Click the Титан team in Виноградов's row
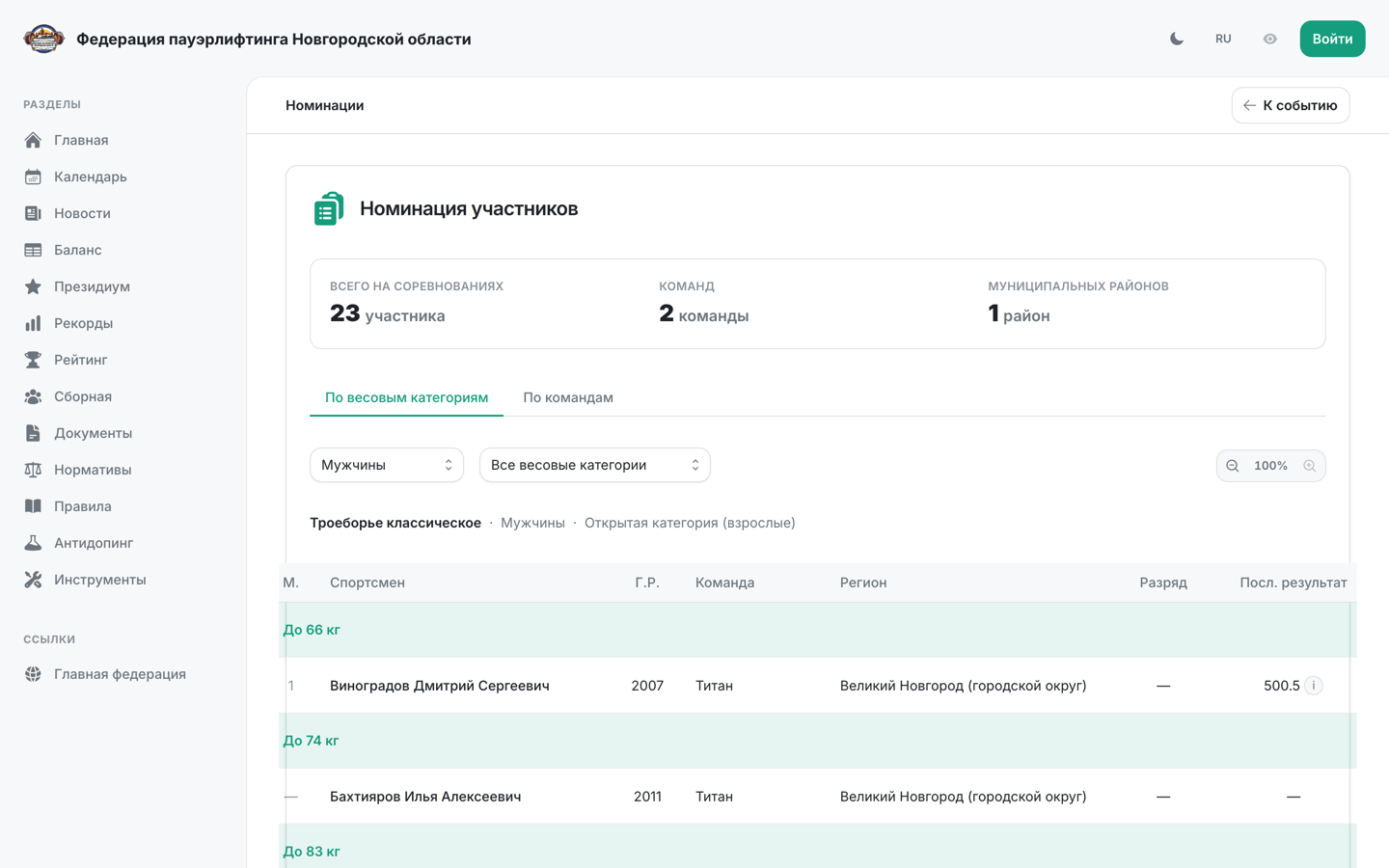The width and height of the screenshot is (1389, 868). coord(714,686)
